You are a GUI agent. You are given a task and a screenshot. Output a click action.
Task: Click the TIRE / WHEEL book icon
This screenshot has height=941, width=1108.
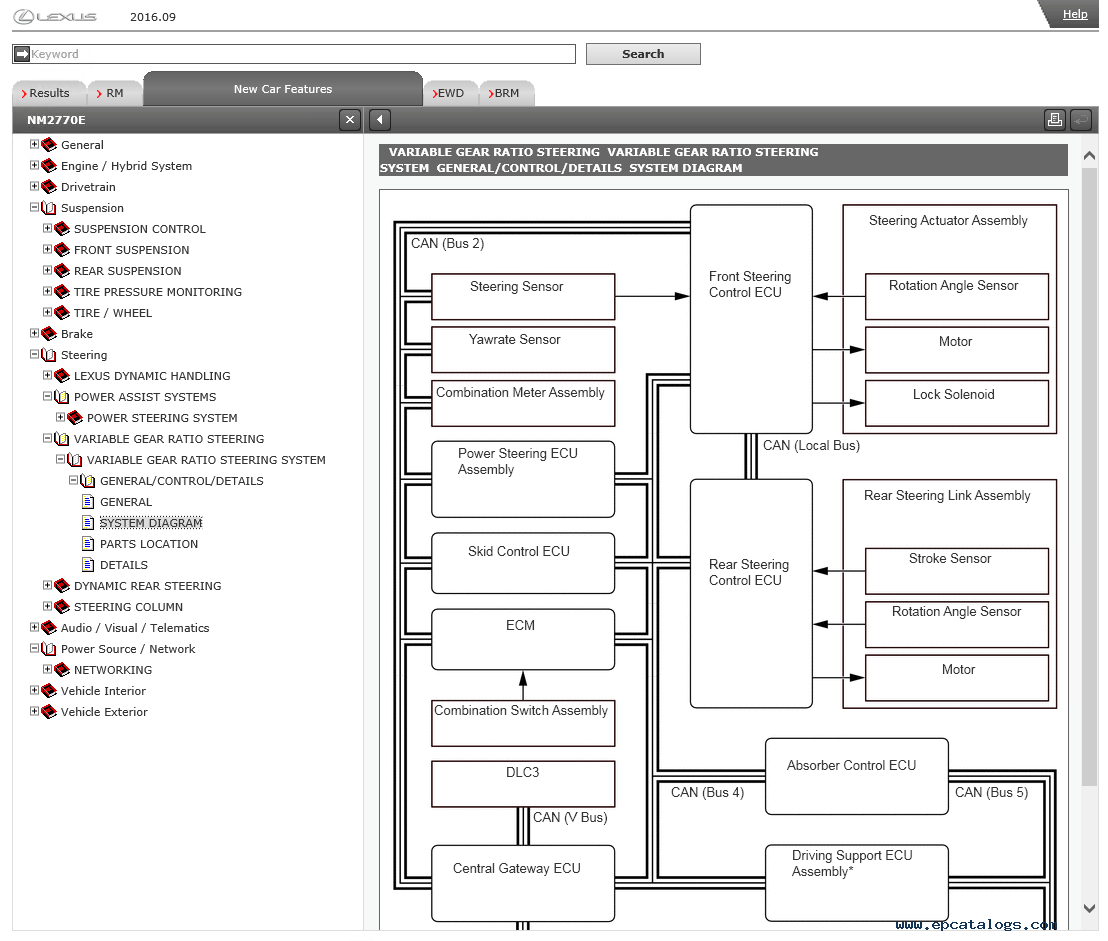62,313
